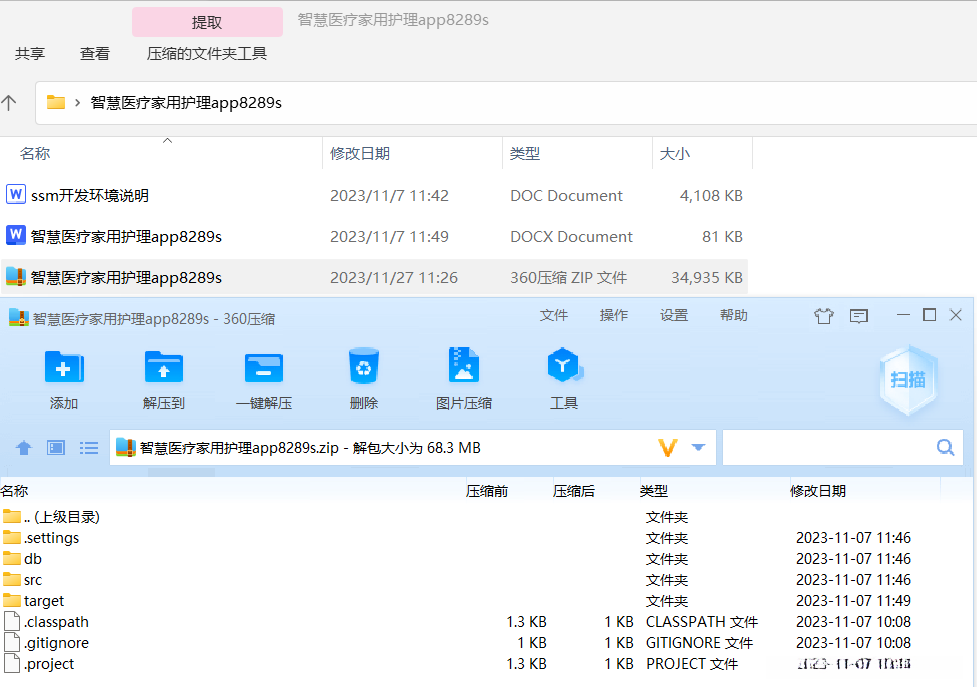Image resolution: width=977 pixels, height=687 pixels.
Task: Click the 一键解压 one-click extract icon
Action: click(x=264, y=367)
